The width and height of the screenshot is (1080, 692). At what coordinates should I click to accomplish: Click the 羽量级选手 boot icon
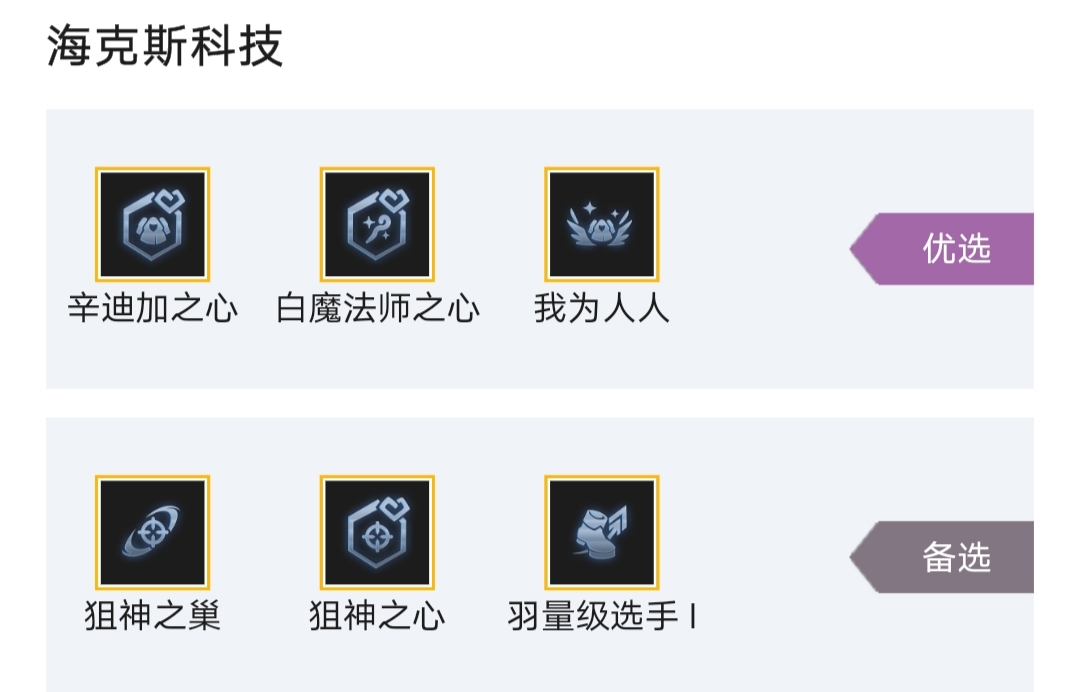pyautogui.click(x=601, y=532)
